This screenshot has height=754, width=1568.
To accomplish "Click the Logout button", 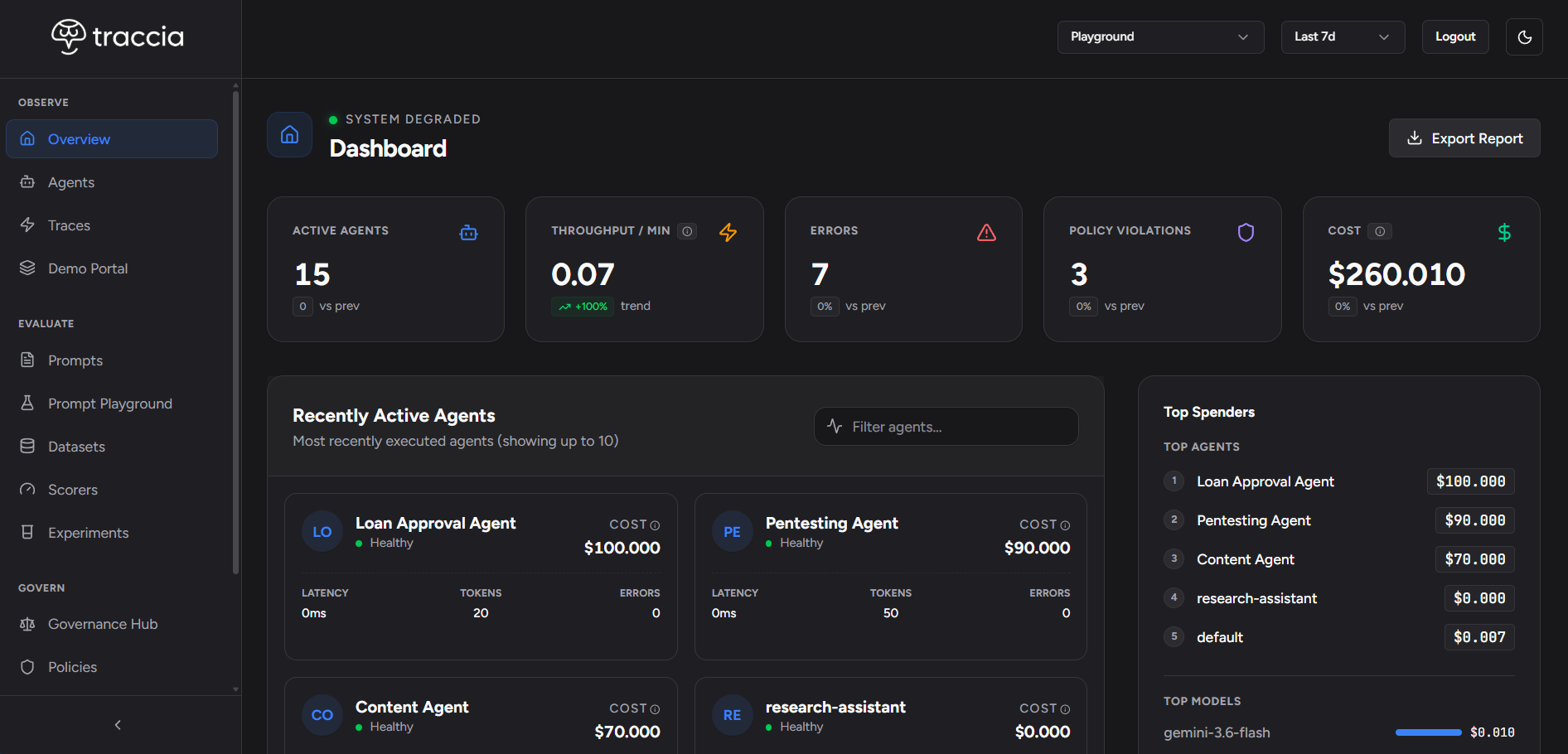I will click(1455, 37).
